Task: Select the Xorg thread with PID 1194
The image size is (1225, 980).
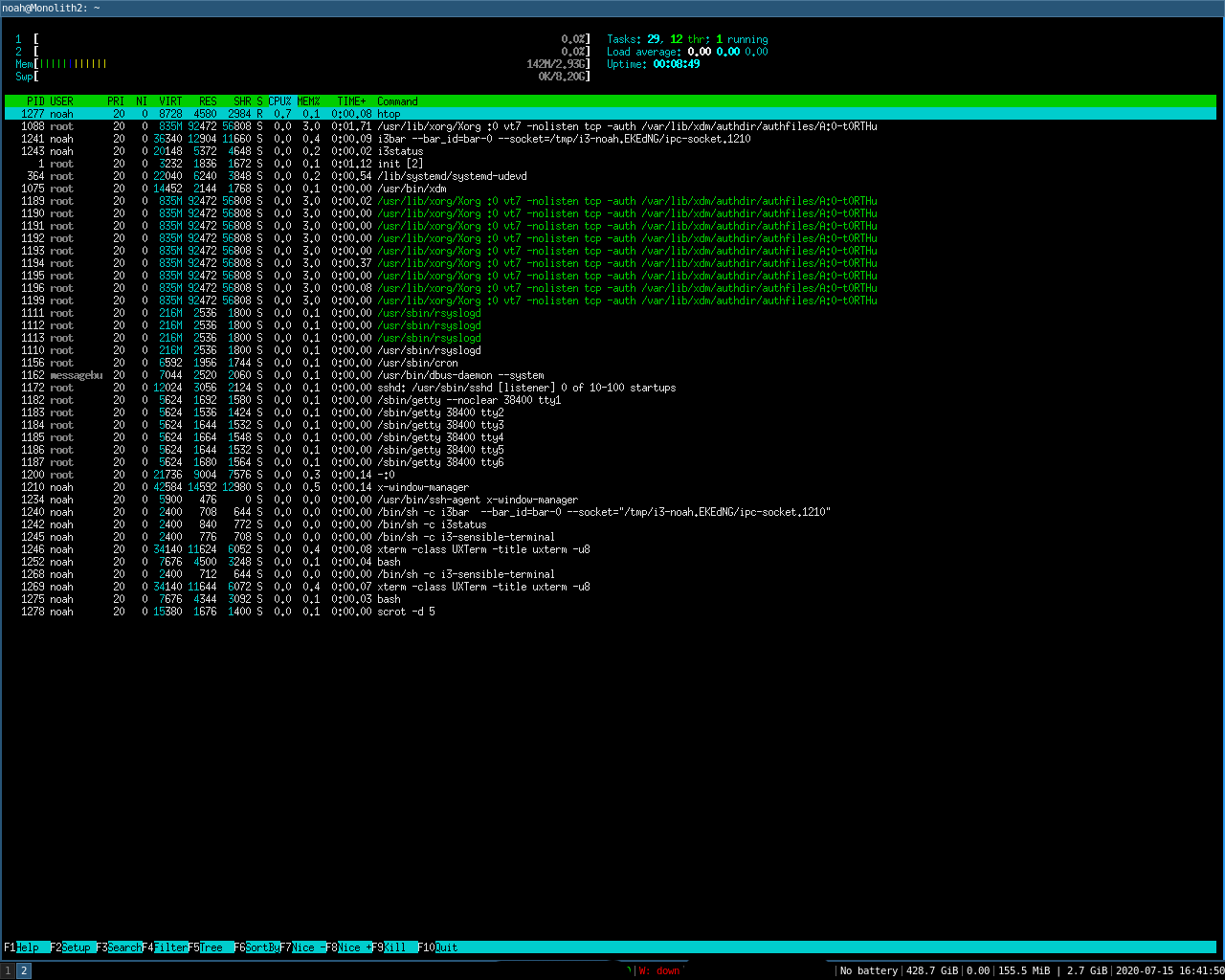Action: click(x=611, y=263)
